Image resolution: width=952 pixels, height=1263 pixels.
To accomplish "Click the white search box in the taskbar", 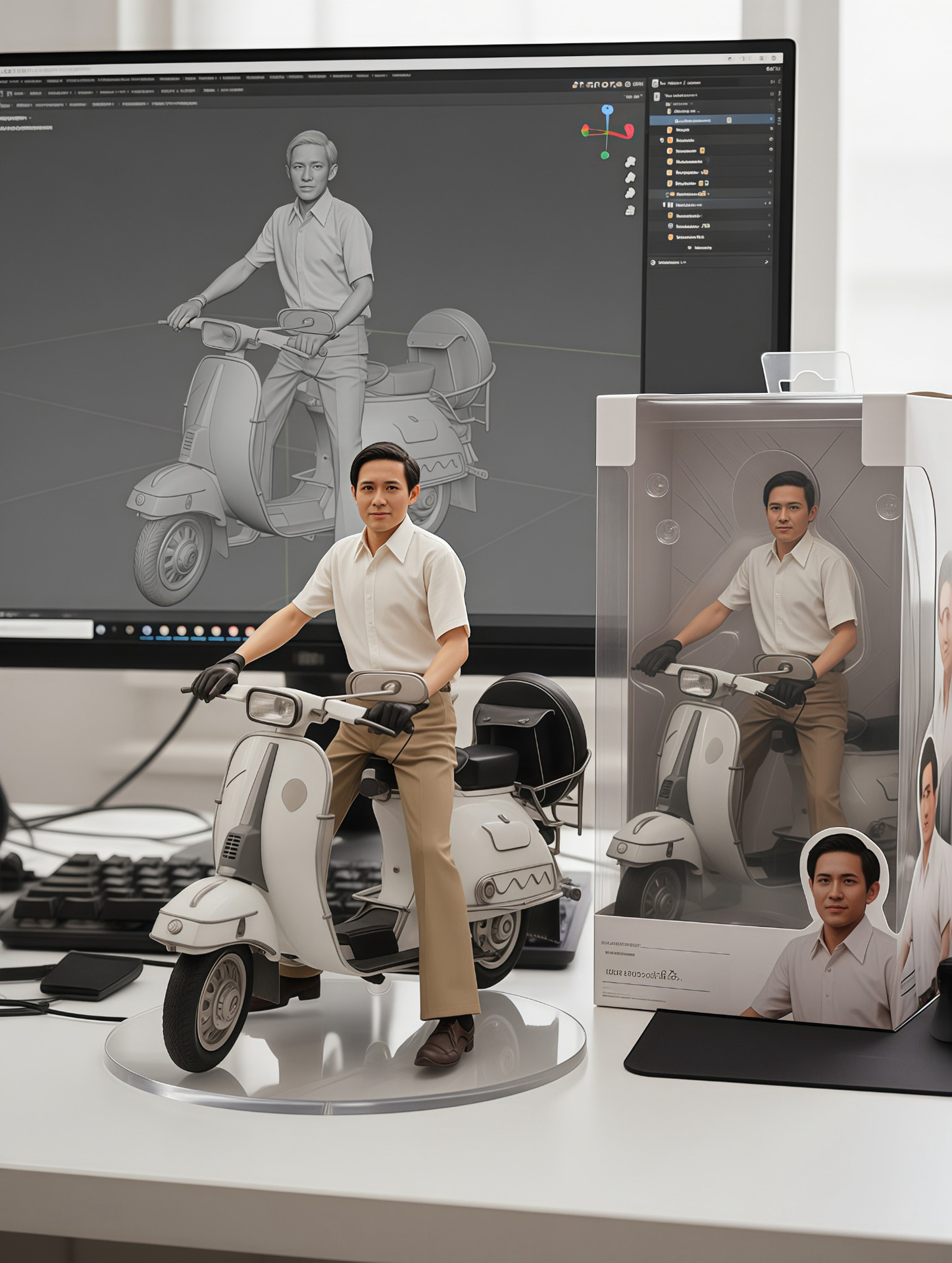I will 46,629.
